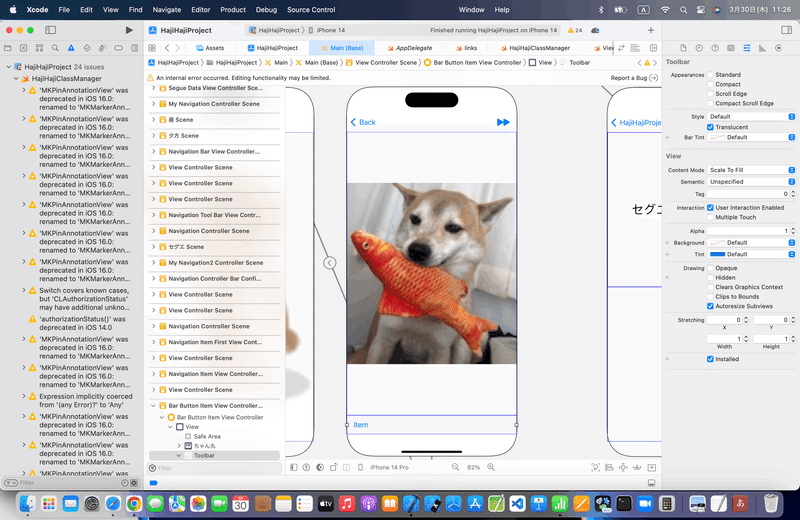Open the Align constraints menu
800x520 pixels.
(x=609, y=467)
